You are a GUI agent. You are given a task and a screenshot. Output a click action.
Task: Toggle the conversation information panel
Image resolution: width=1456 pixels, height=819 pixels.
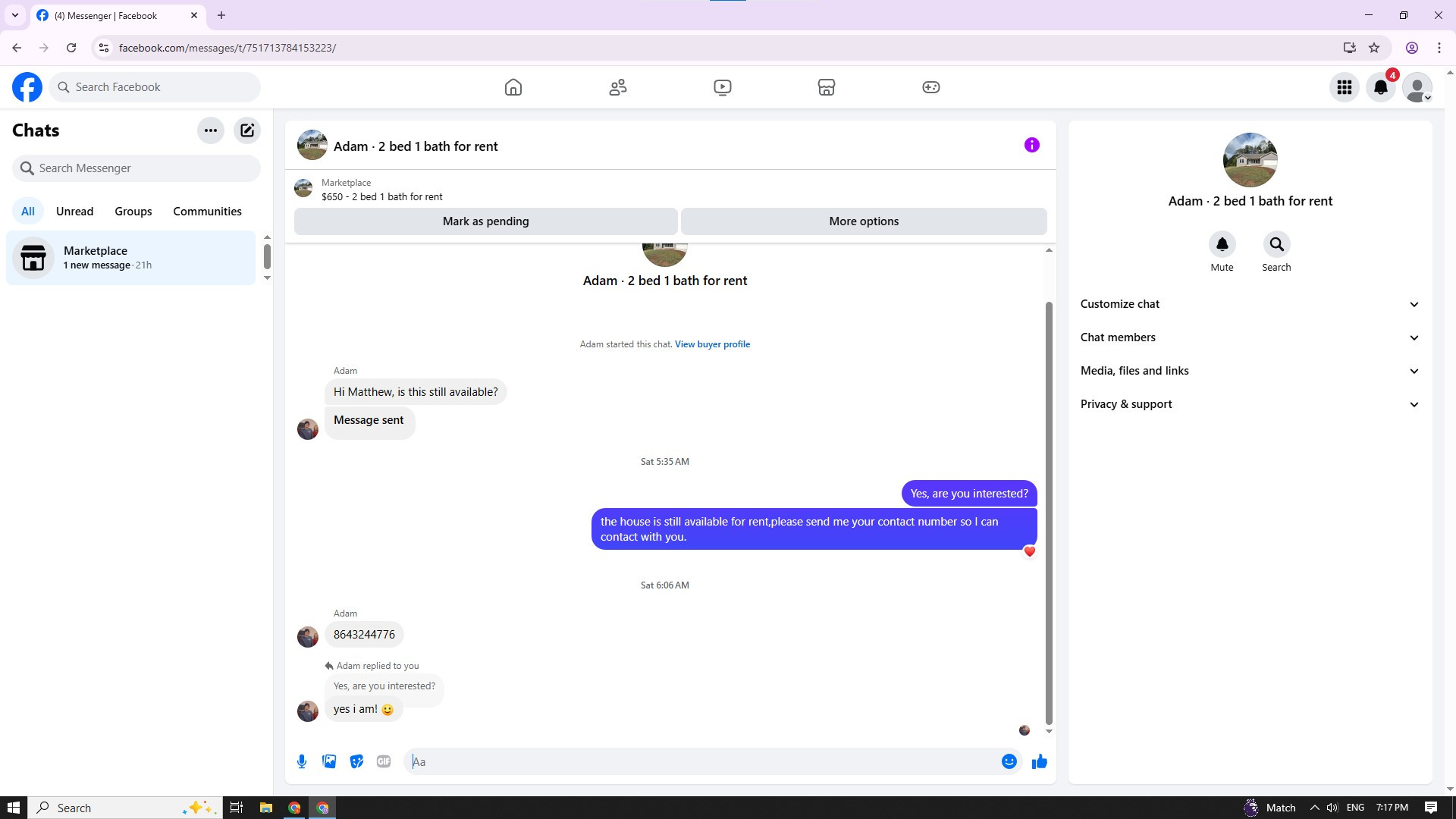pos(1031,145)
